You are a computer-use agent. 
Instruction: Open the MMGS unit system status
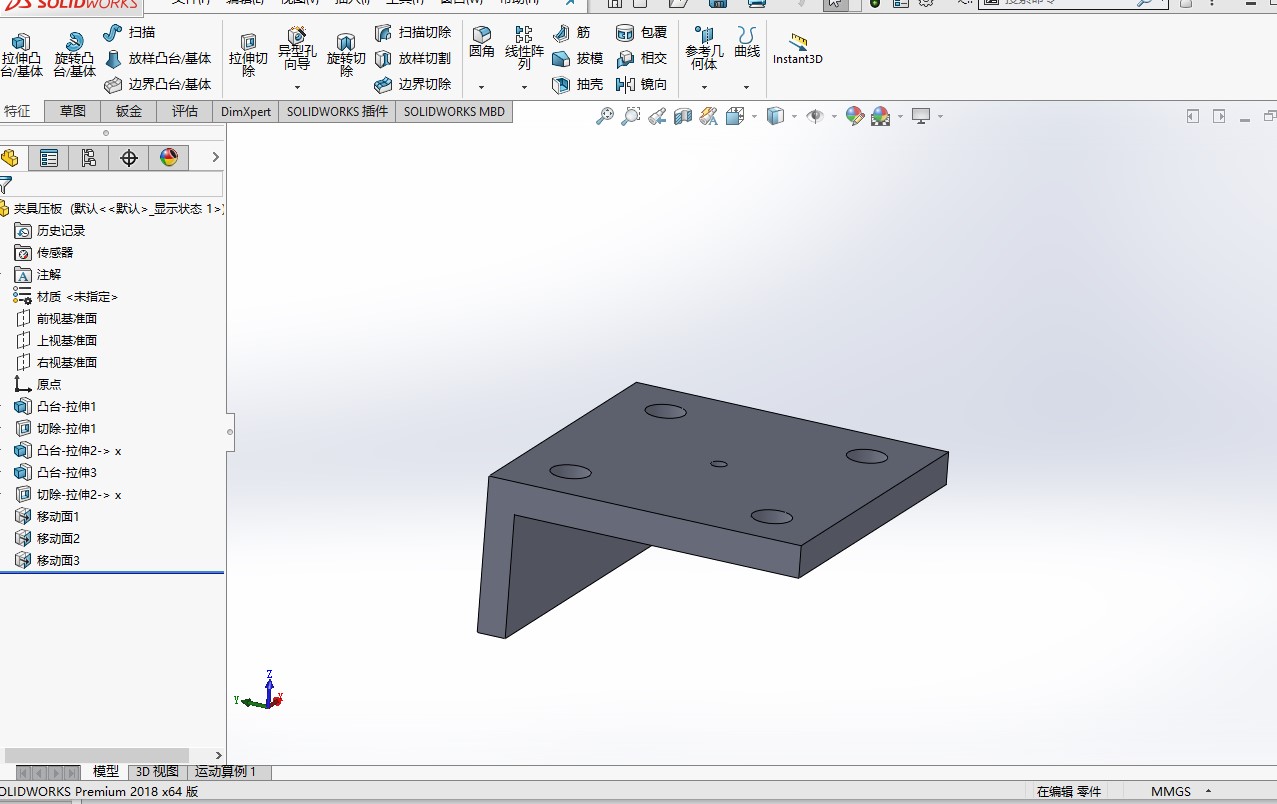pos(1171,791)
